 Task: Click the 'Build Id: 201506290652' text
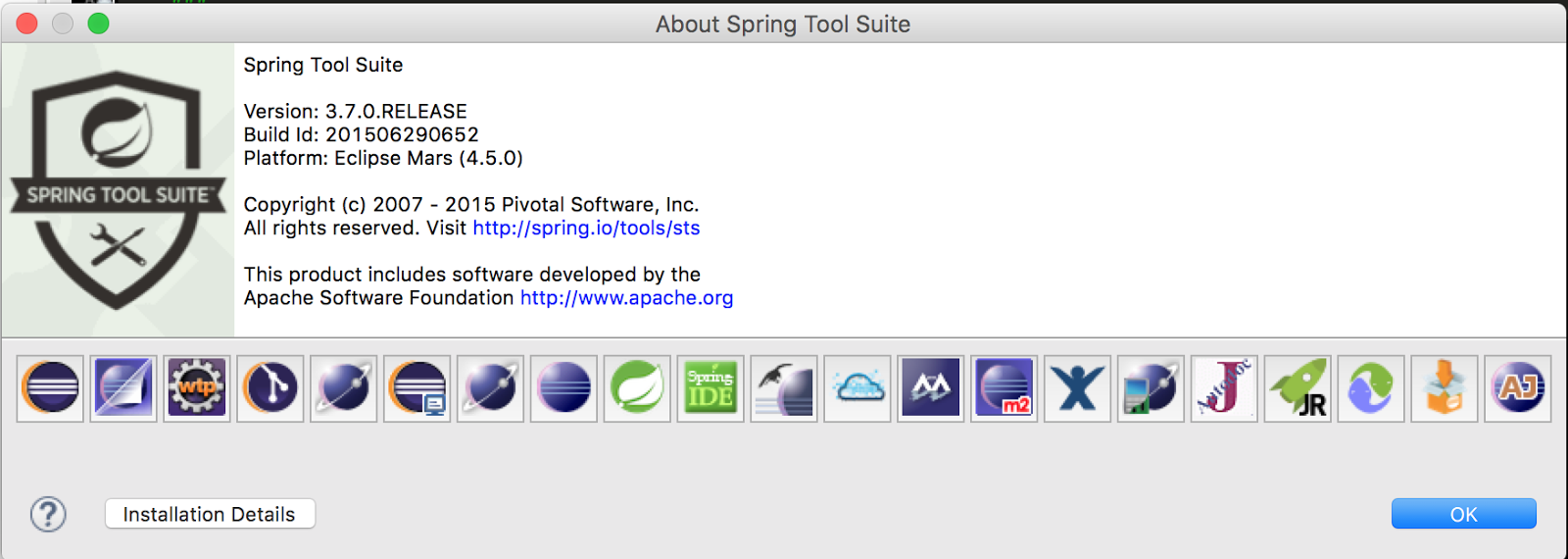[x=361, y=134]
